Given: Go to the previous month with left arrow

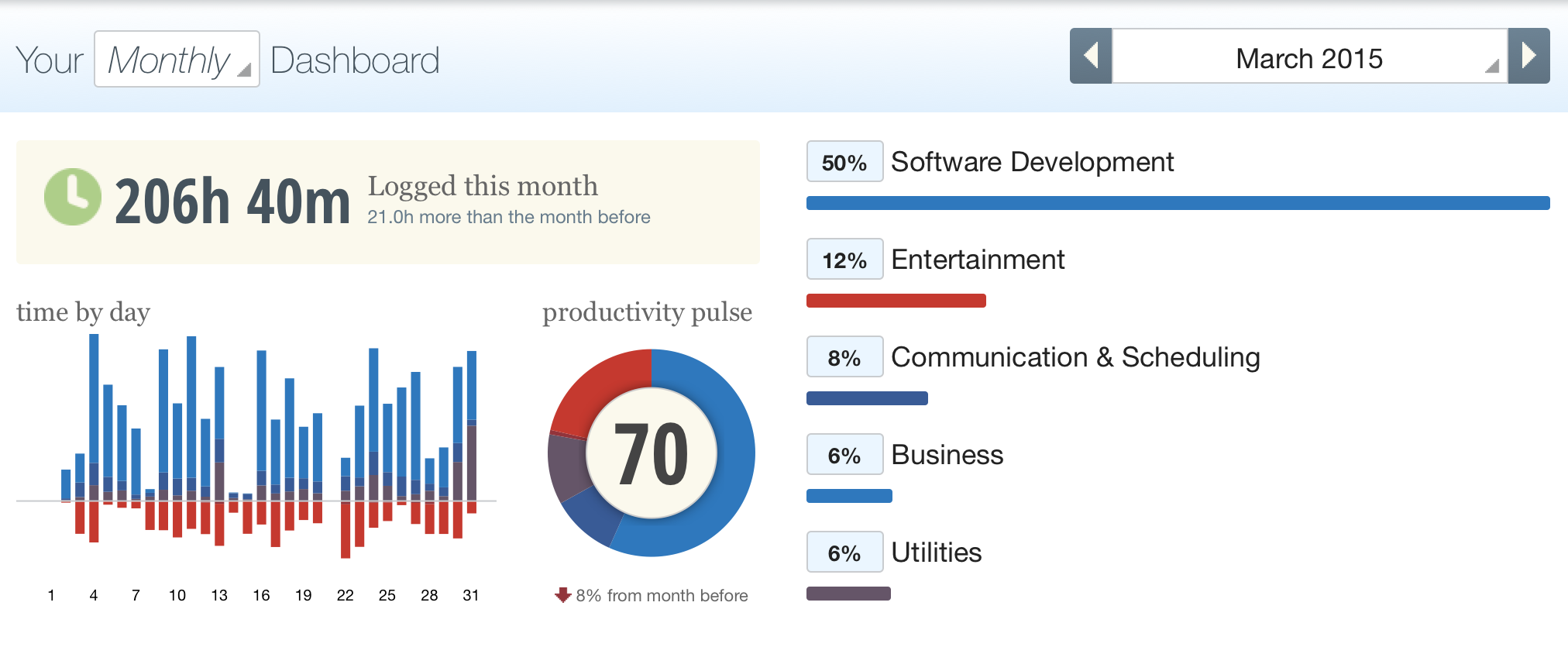Looking at the screenshot, I should pyautogui.click(x=1091, y=56).
